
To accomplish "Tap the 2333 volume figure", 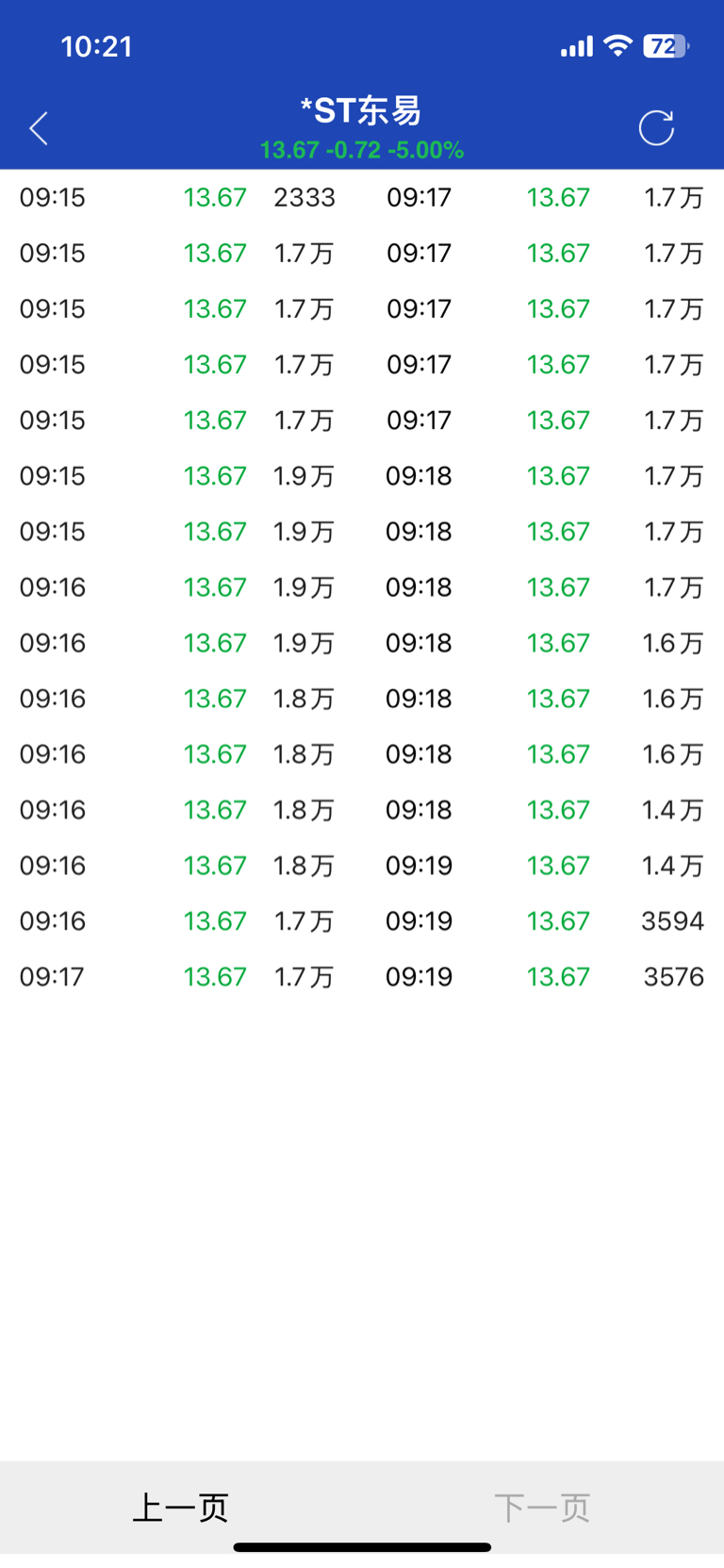I will pos(304,197).
